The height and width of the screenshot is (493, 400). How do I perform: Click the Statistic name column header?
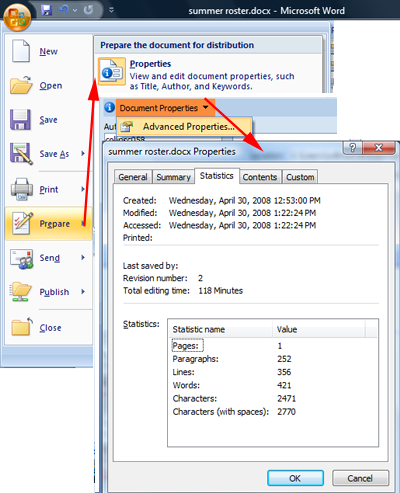(220, 329)
